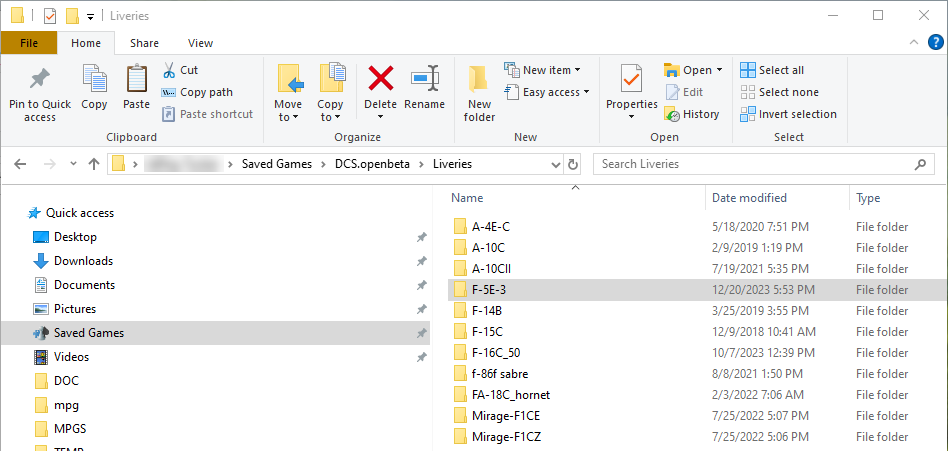Screen dimensions: 948x451
Task: Switch to the Share ribbon tab
Action: pos(144,43)
